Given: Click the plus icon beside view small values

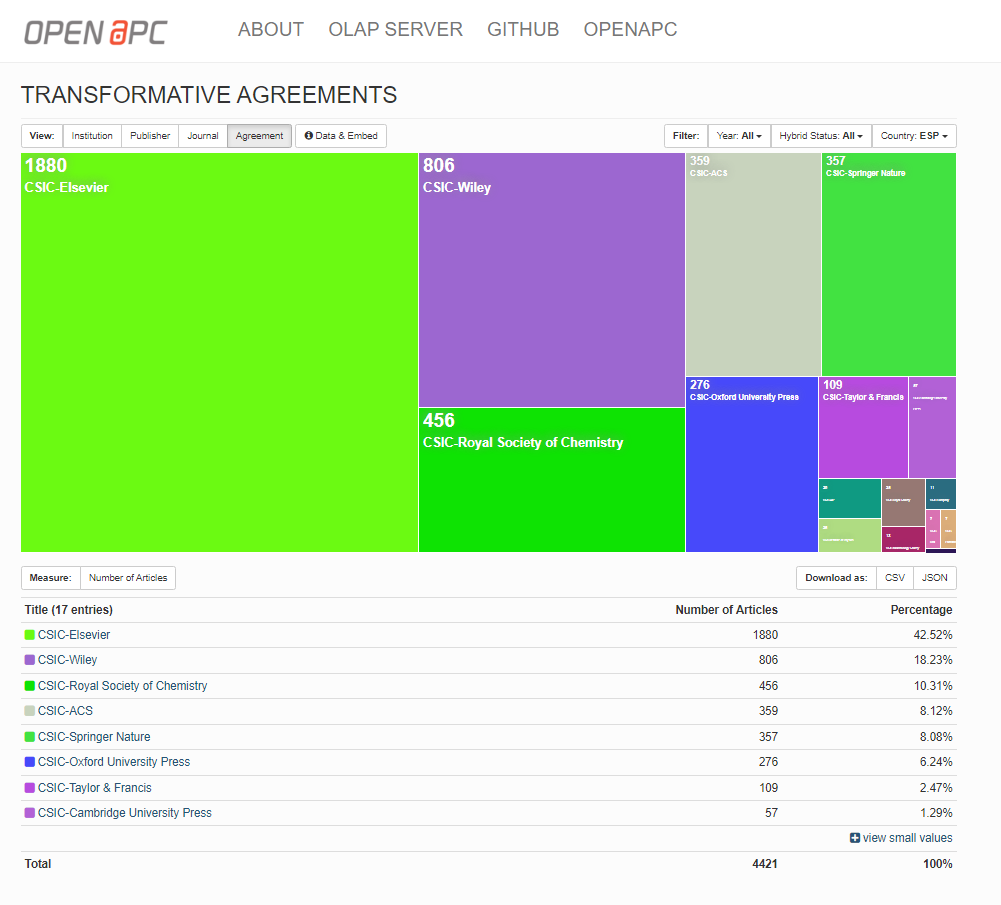Looking at the screenshot, I should pyautogui.click(x=856, y=837).
